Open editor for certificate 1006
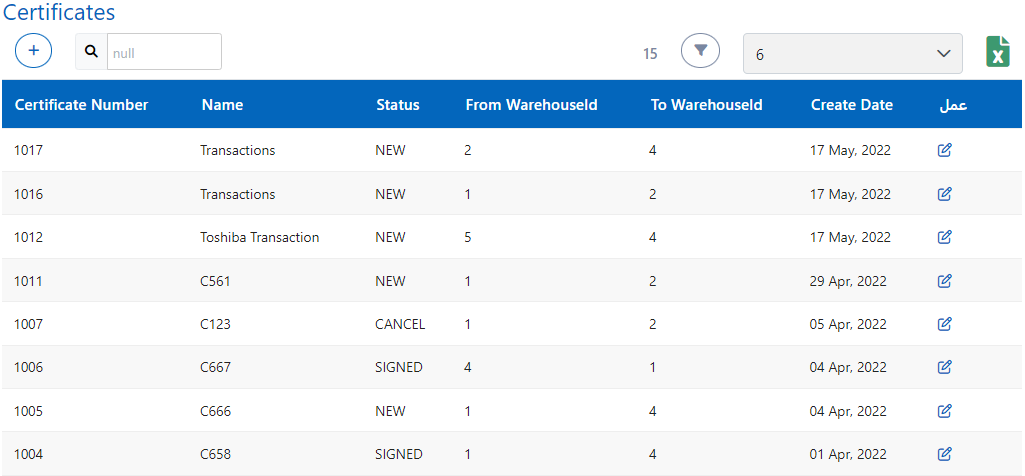This screenshot has height=476, width=1025. click(944, 367)
